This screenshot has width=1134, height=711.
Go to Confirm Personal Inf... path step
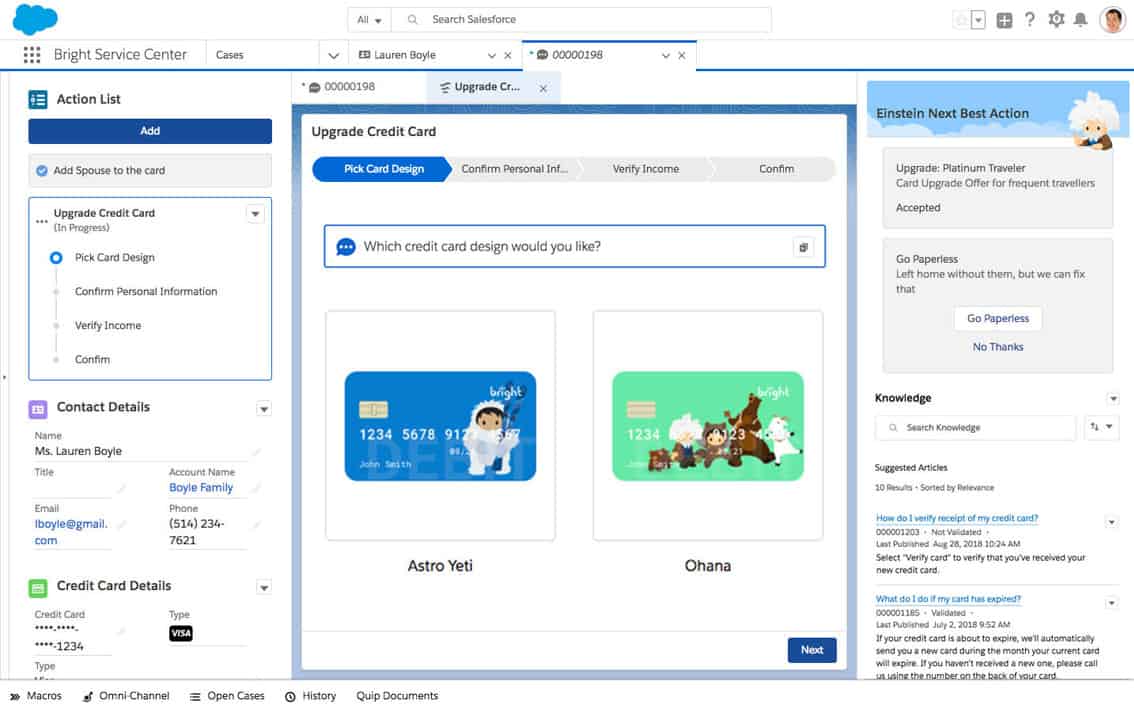pyautogui.click(x=514, y=169)
